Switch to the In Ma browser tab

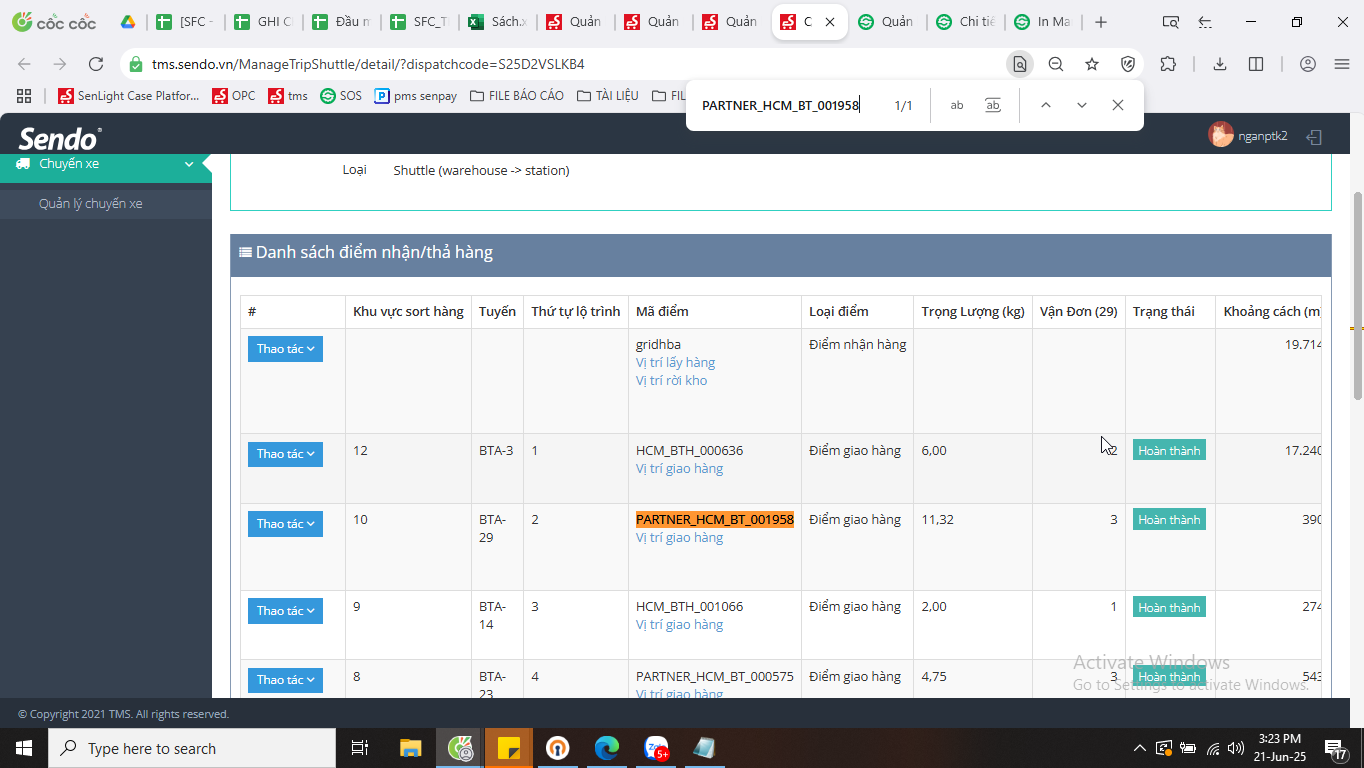(1044, 22)
